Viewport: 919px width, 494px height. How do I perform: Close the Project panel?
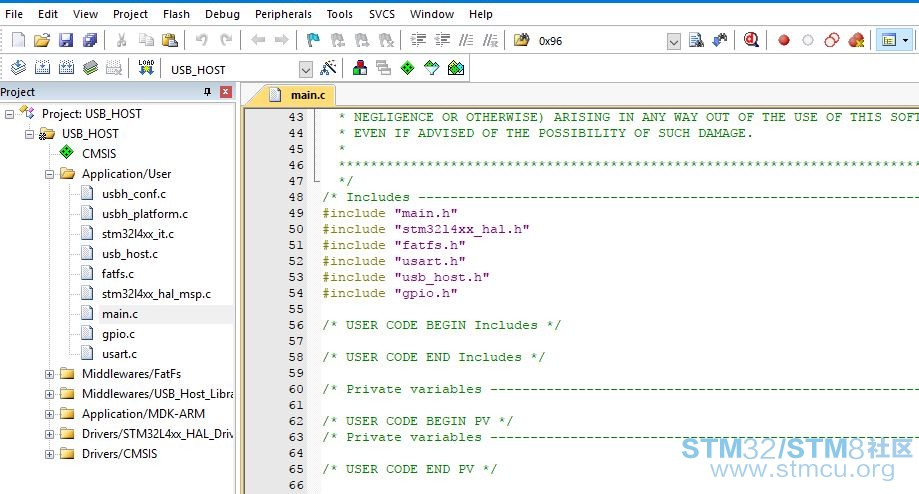(226, 92)
